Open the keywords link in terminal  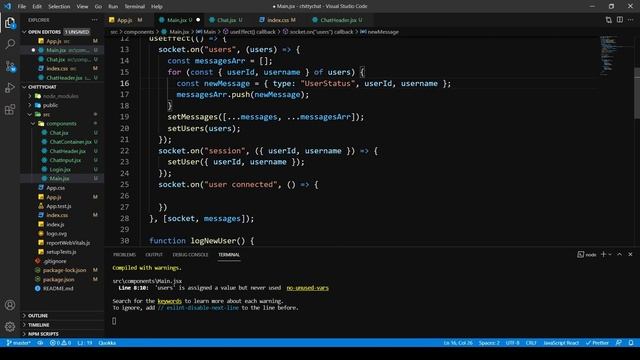[169, 301]
